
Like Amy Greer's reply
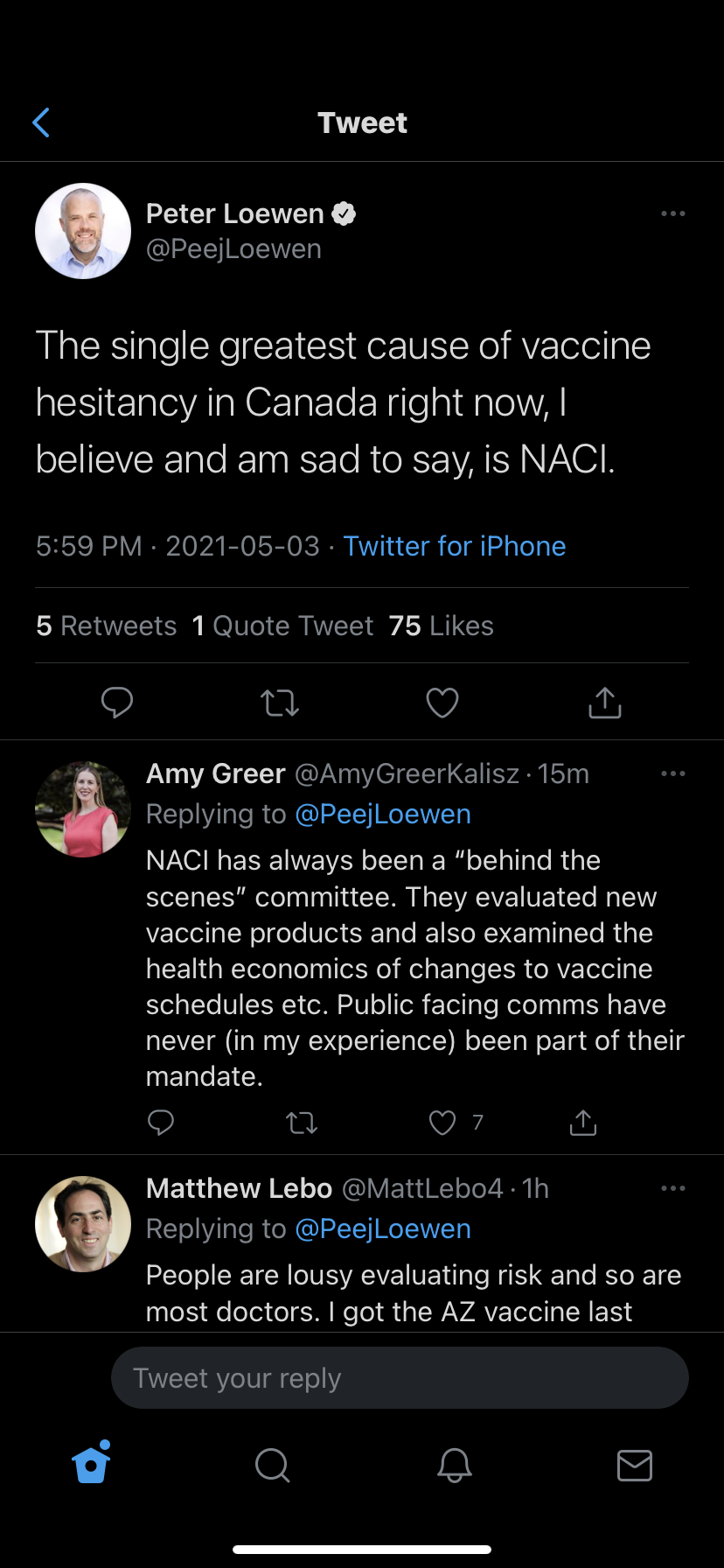point(442,1123)
